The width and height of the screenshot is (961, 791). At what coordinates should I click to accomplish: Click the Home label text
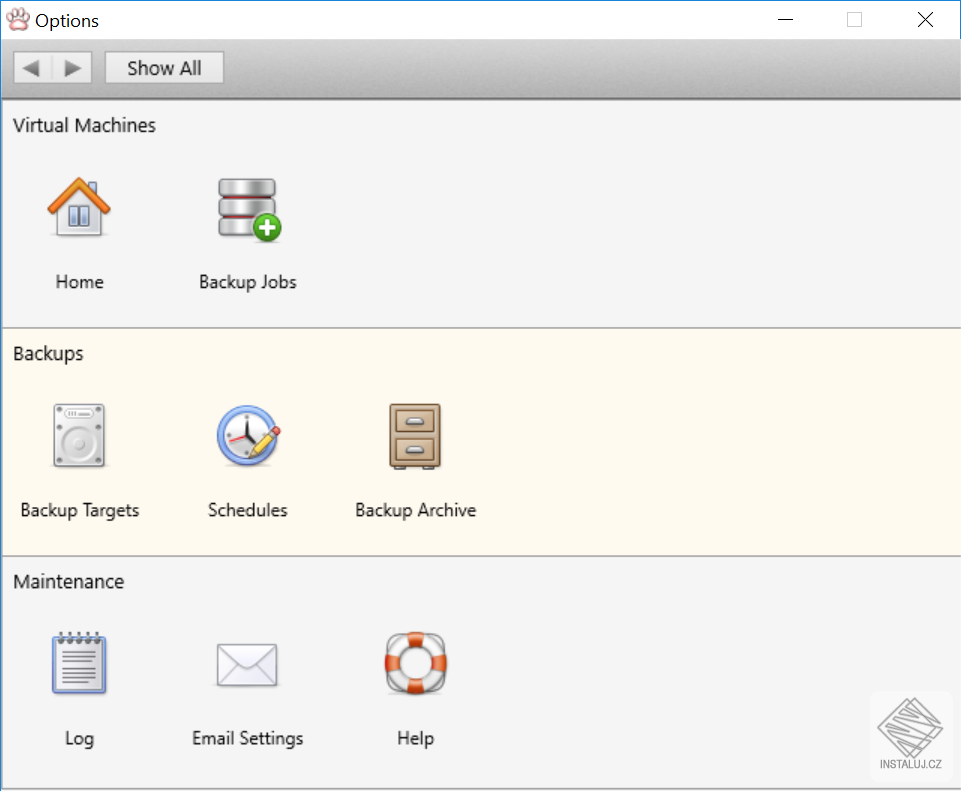(x=80, y=282)
